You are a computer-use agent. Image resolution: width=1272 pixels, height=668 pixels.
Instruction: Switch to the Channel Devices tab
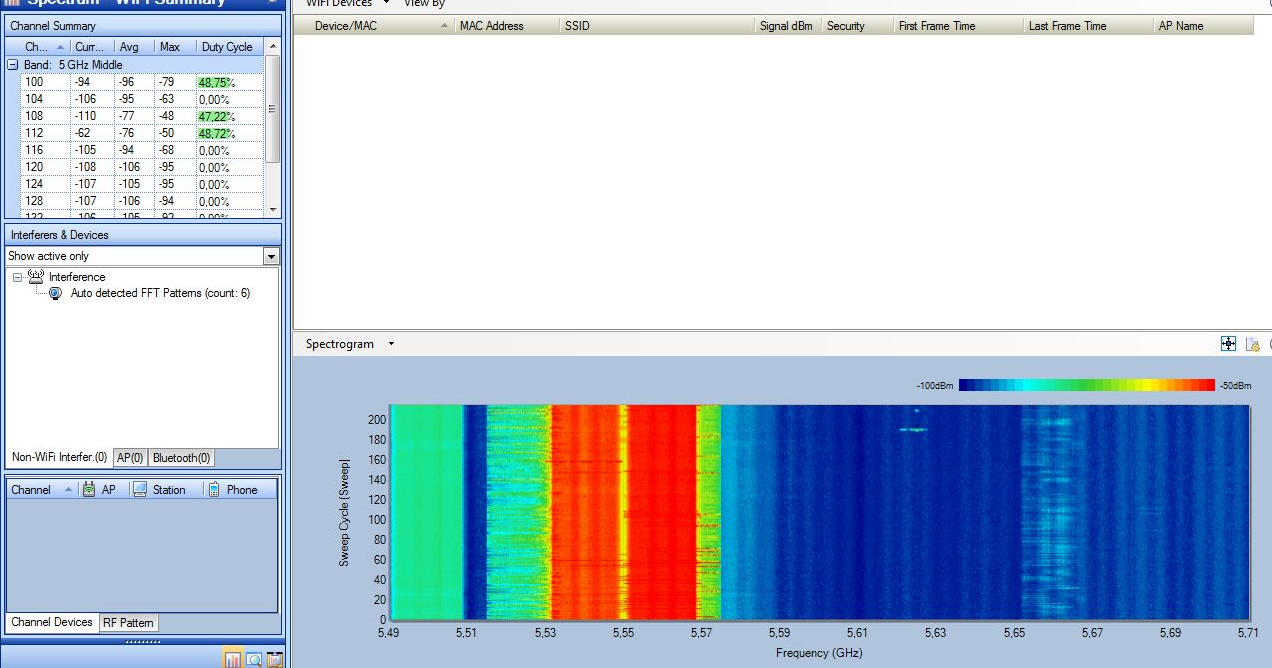(52, 622)
